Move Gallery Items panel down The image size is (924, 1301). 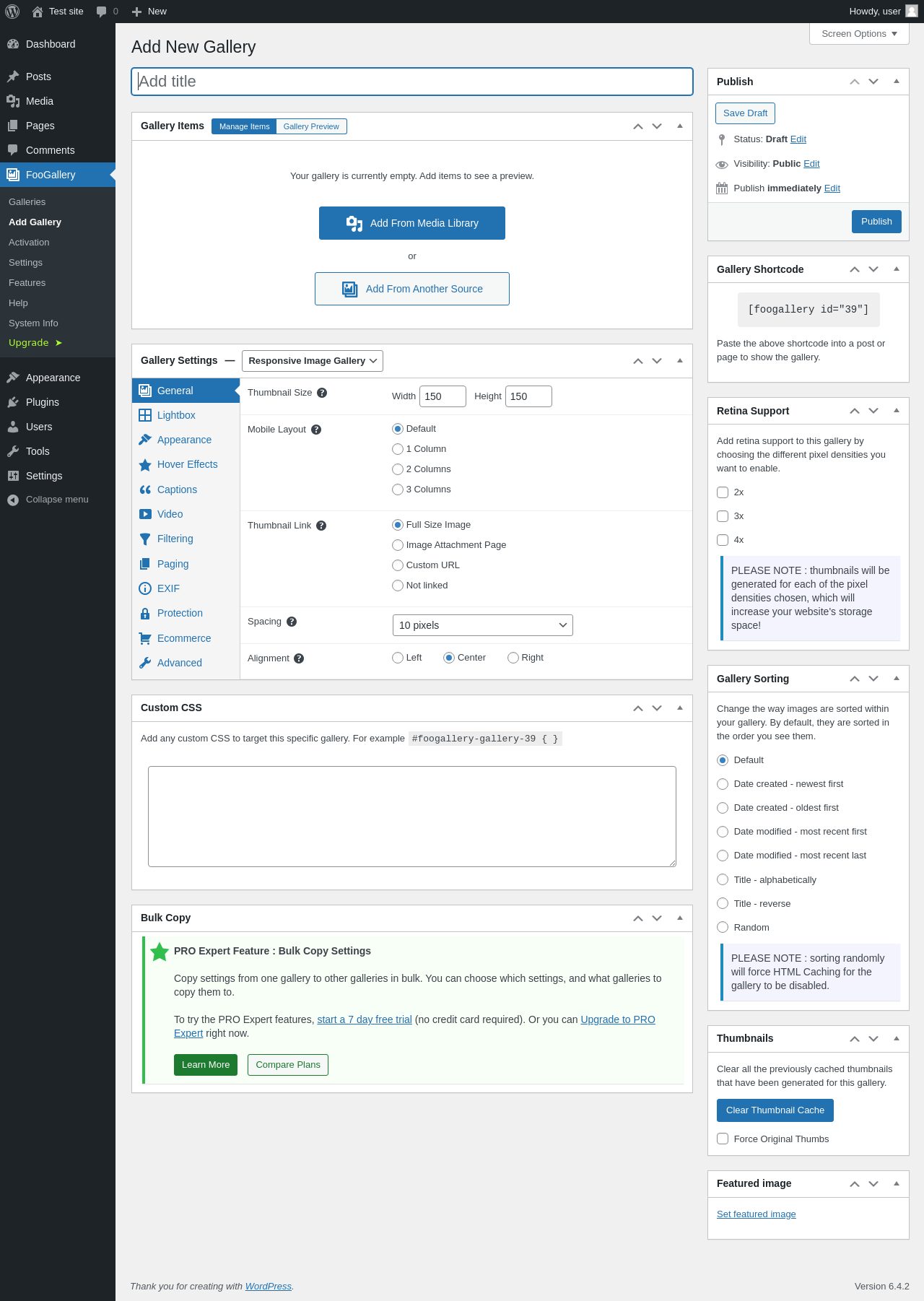[657, 126]
